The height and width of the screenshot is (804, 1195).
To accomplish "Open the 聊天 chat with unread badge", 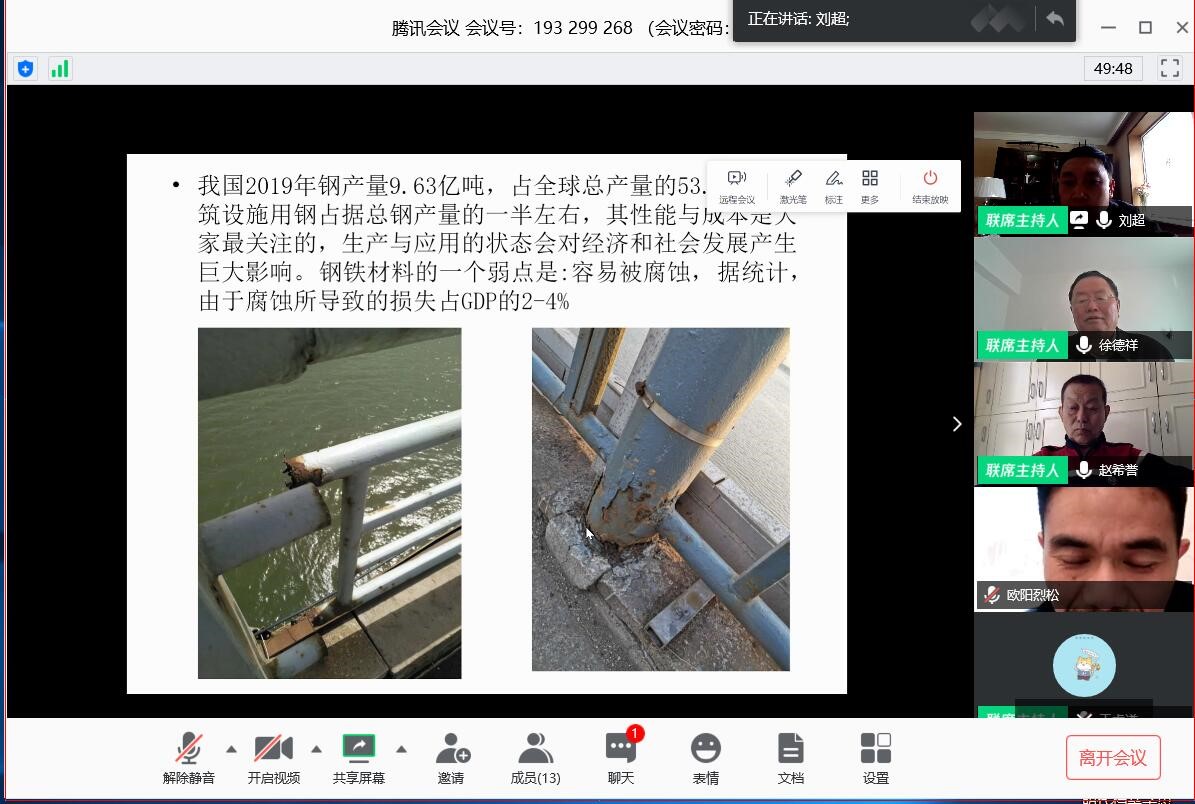I will point(621,758).
